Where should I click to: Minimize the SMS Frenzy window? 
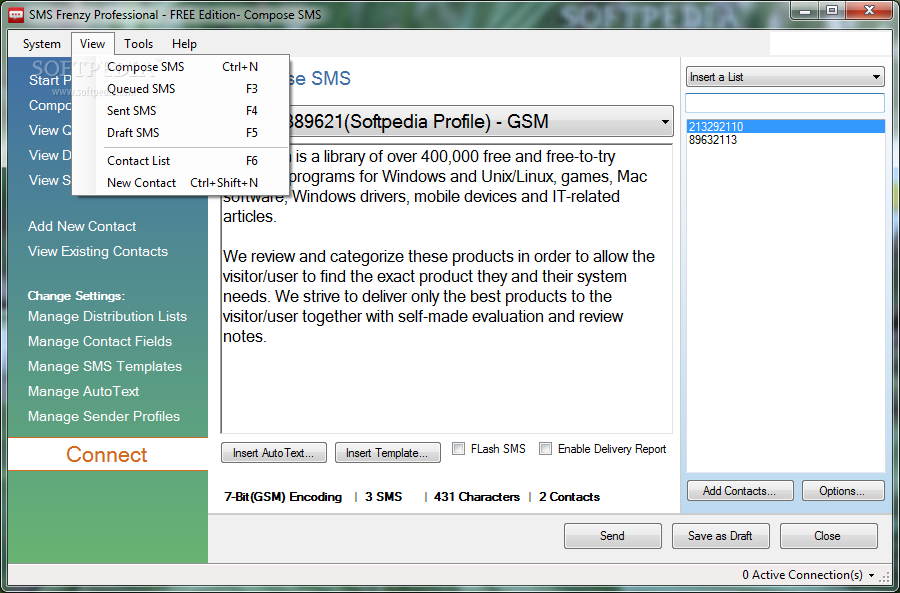tap(806, 10)
